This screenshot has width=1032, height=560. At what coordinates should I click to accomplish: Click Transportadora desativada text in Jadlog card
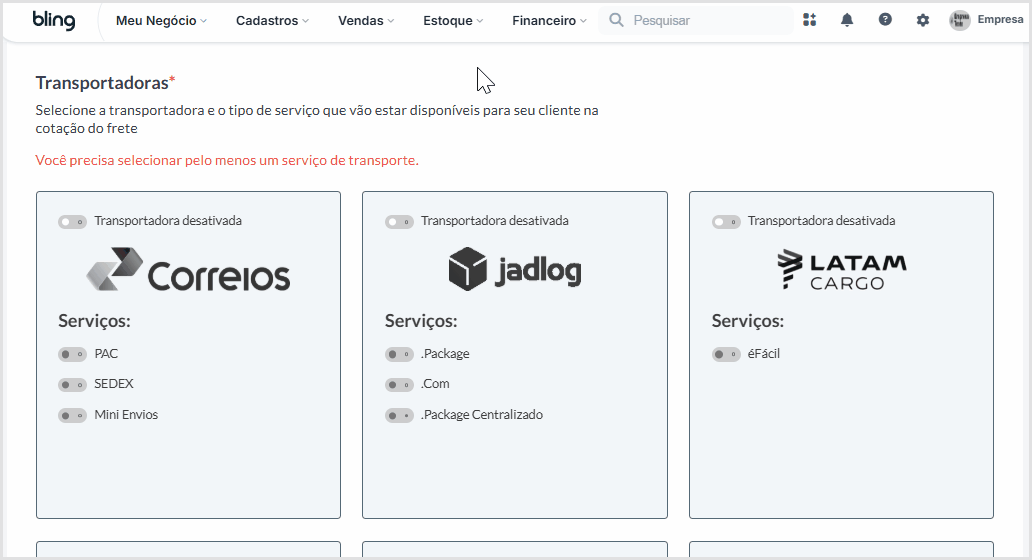494,221
